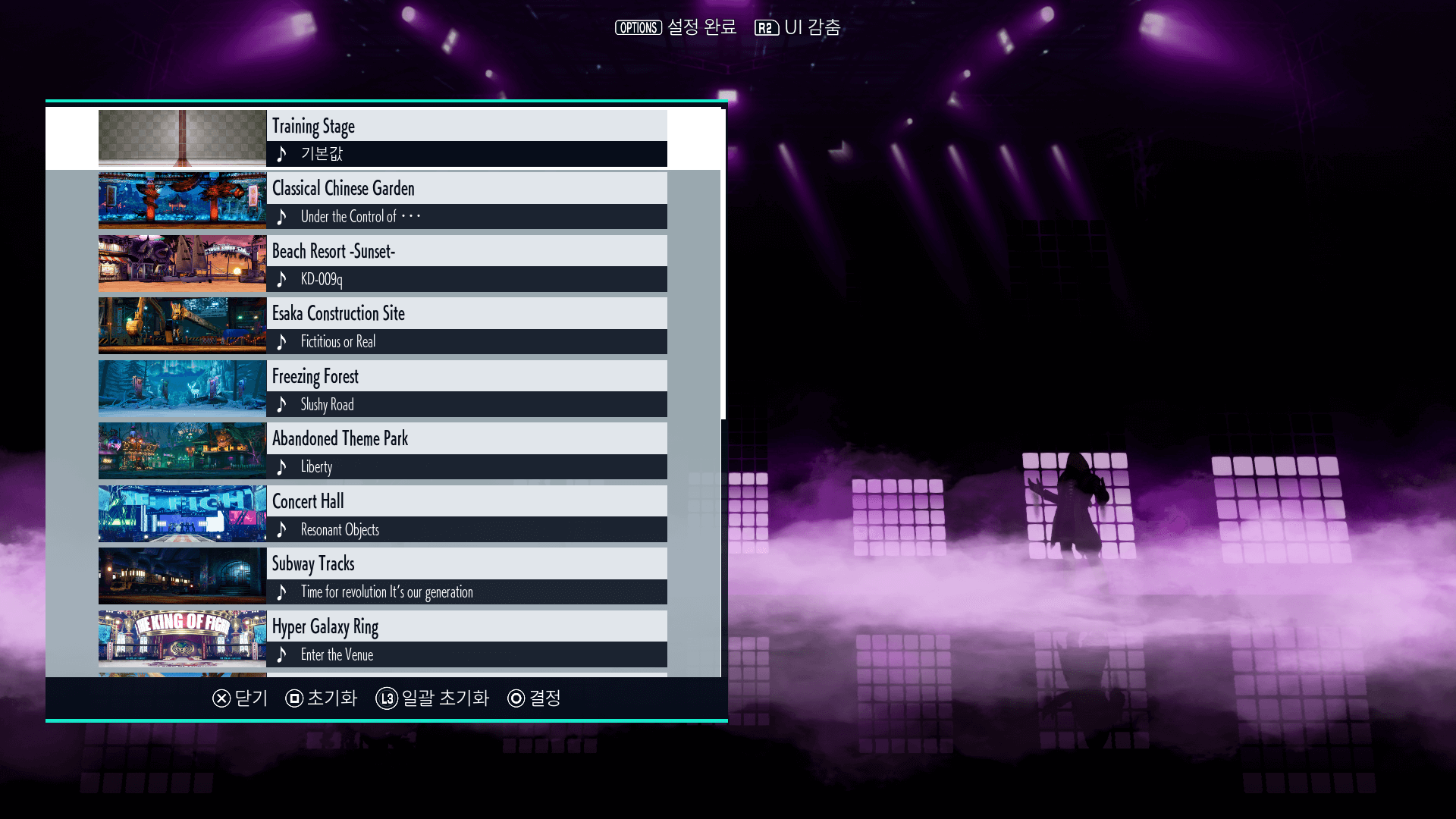Click the music note beside Time for revolution

pos(282,592)
